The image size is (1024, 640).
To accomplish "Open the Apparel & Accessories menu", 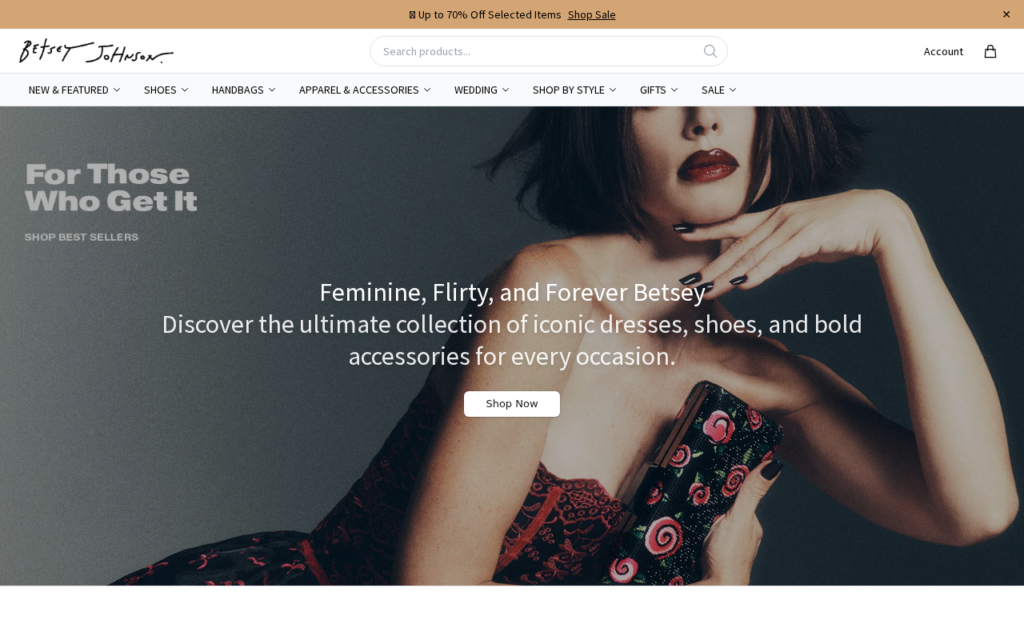I will pyautogui.click(x=365, y=90).
